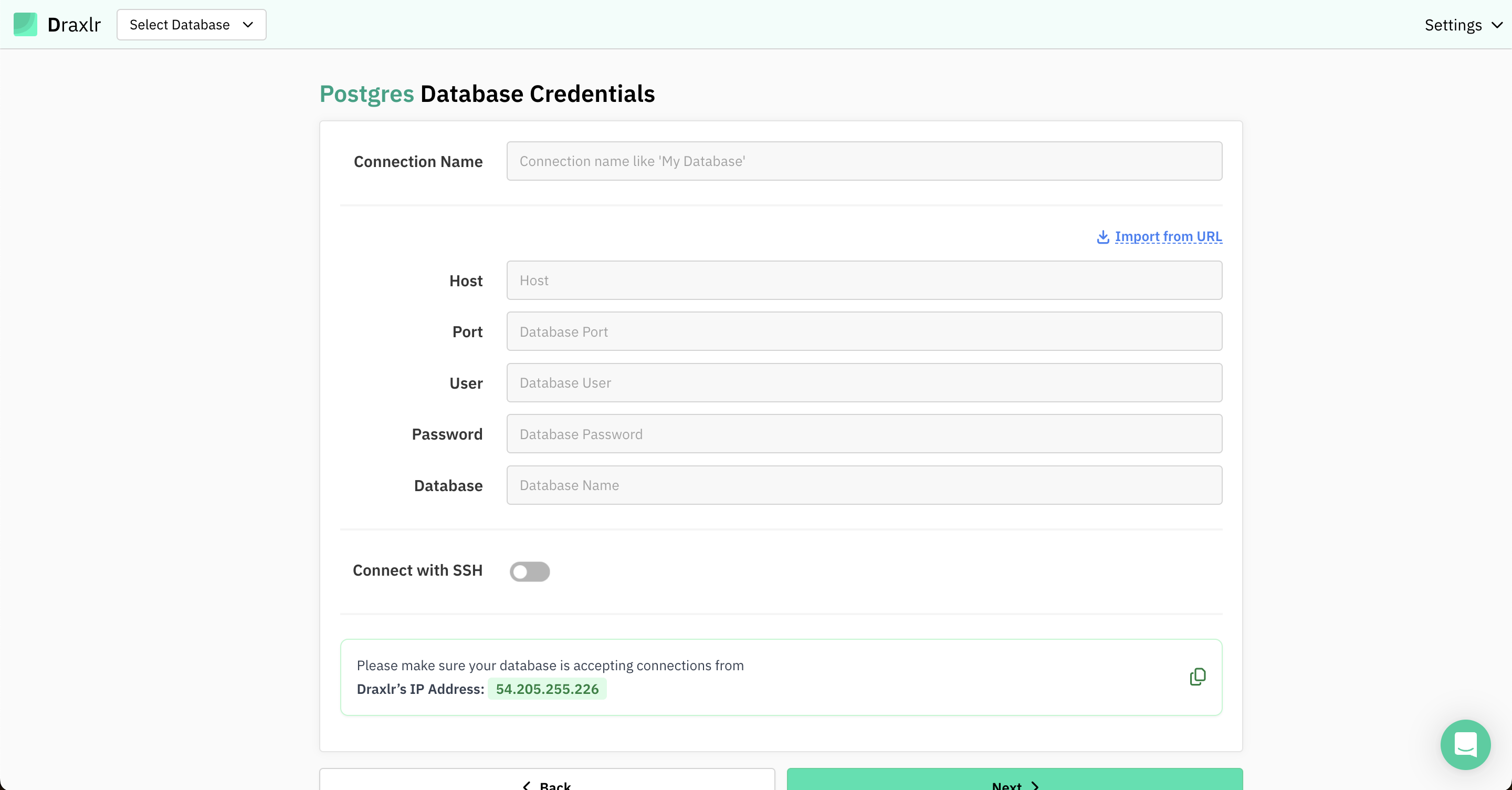Screen dimensions: 1512x790
Task: Expand the Settings menu
Action: pyautogui.click(x=1463, y=25)
